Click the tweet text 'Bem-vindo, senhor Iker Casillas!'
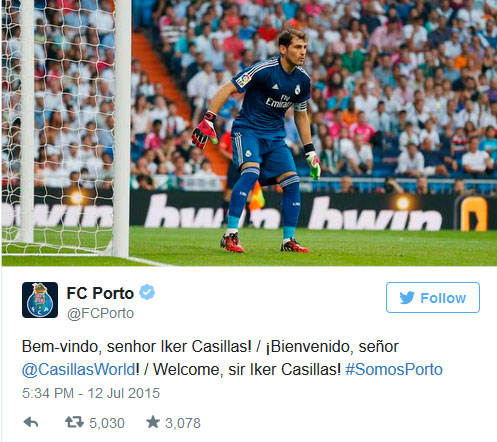Viewport: 497px width, 442px height. click(x=137, y=347)
